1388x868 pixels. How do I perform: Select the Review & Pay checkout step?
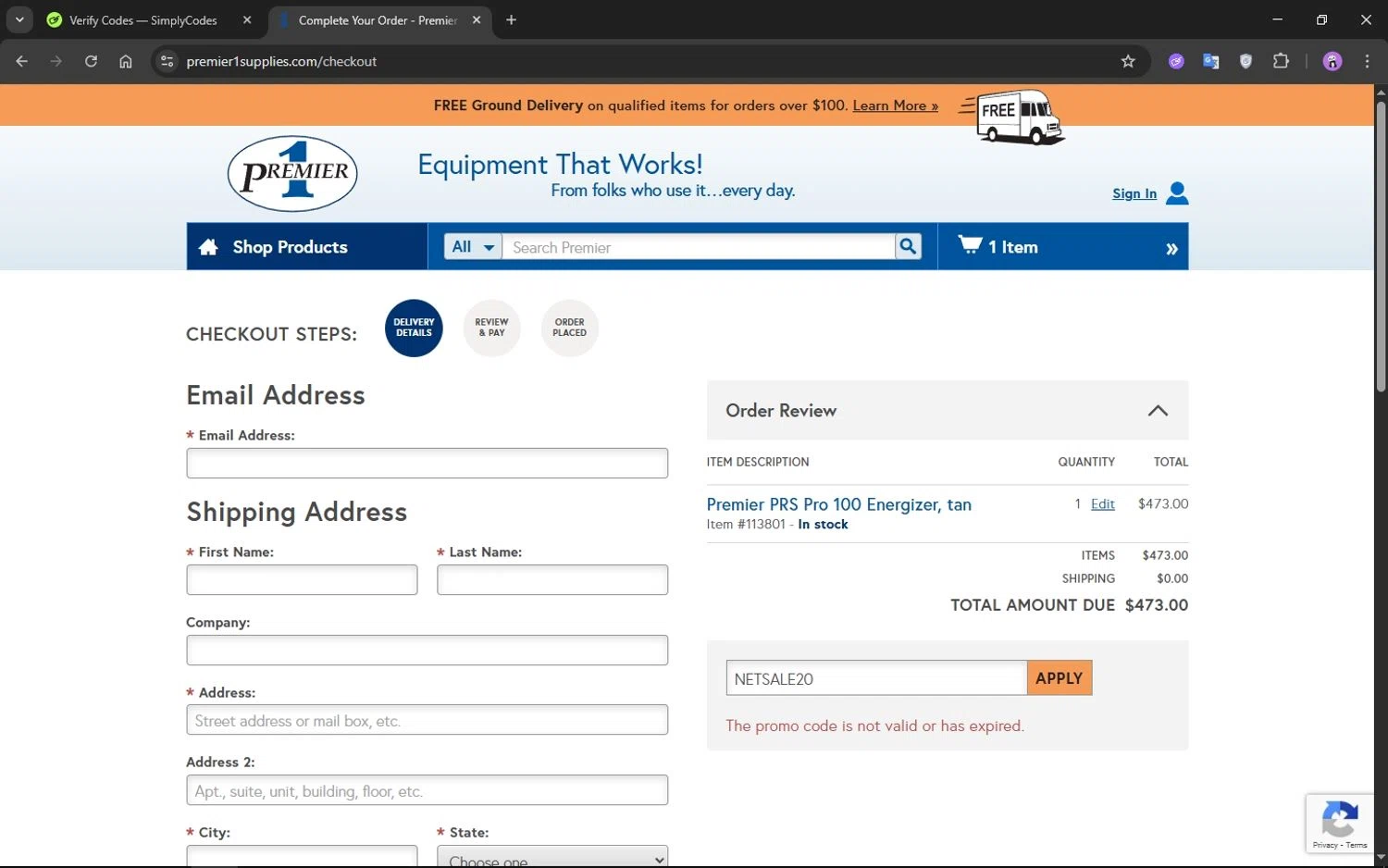click(491, 328)
